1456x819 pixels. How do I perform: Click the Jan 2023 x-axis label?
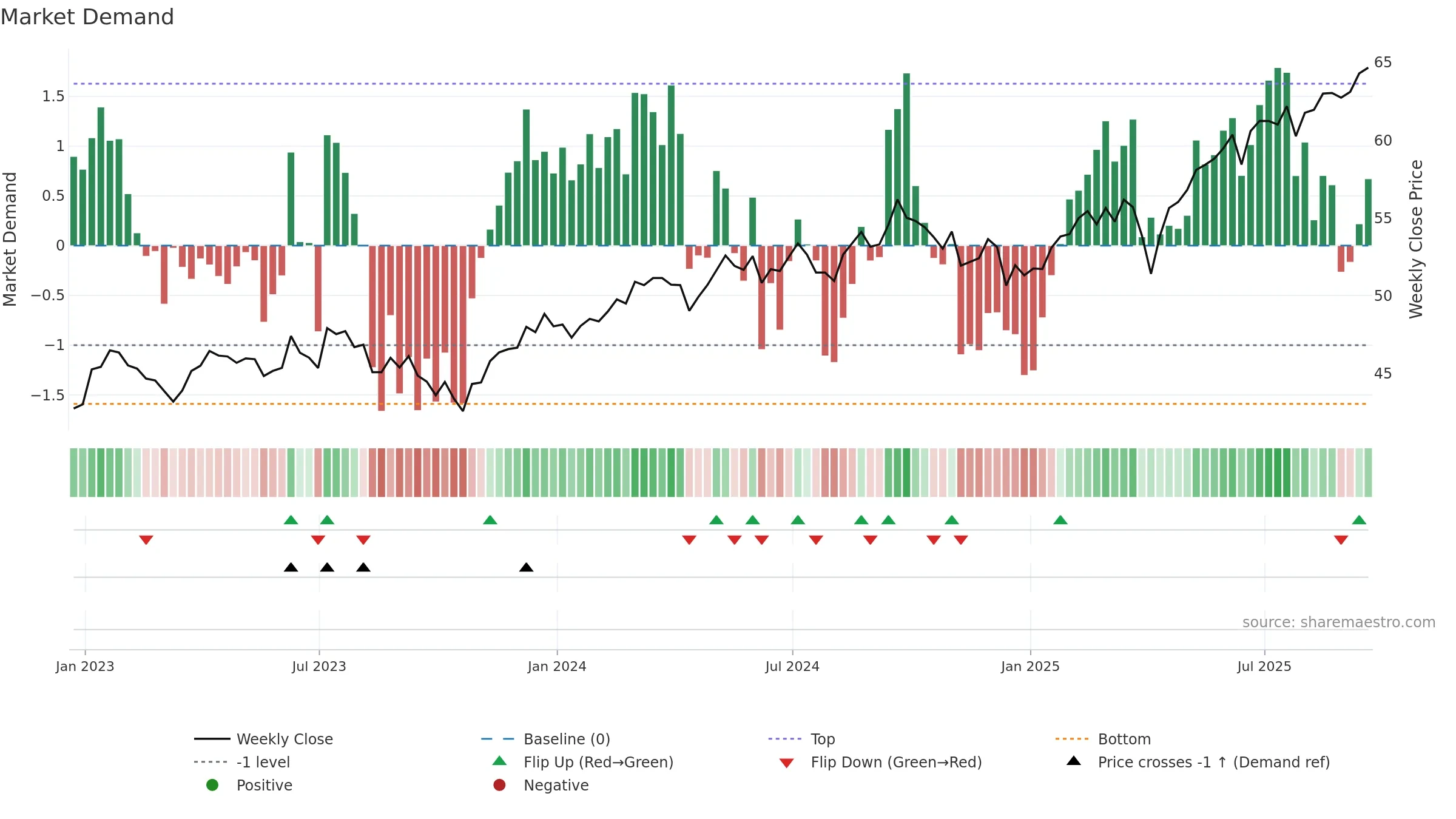tap(85, 666)
